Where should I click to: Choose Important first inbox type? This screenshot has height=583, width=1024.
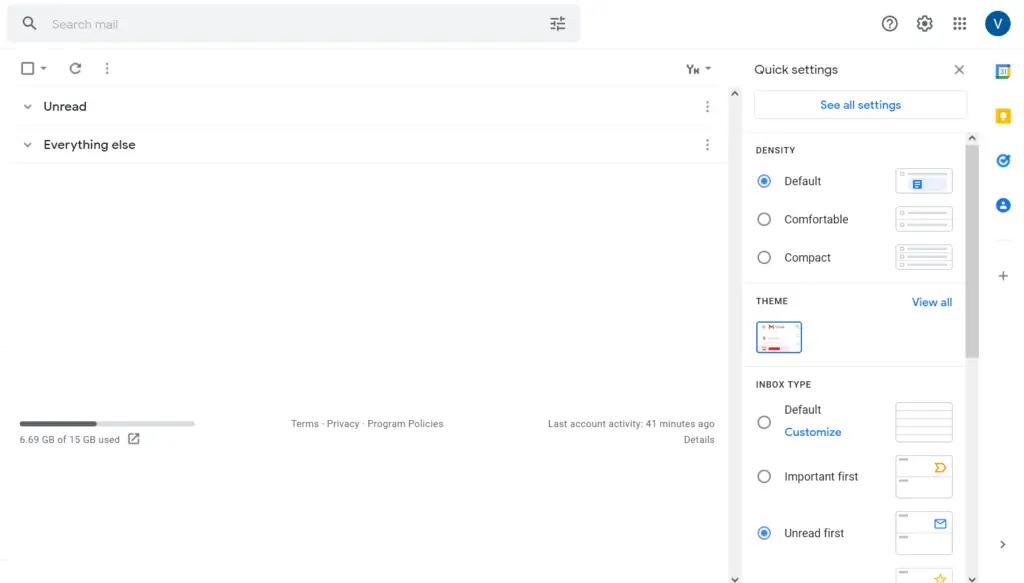click(763, 477)
